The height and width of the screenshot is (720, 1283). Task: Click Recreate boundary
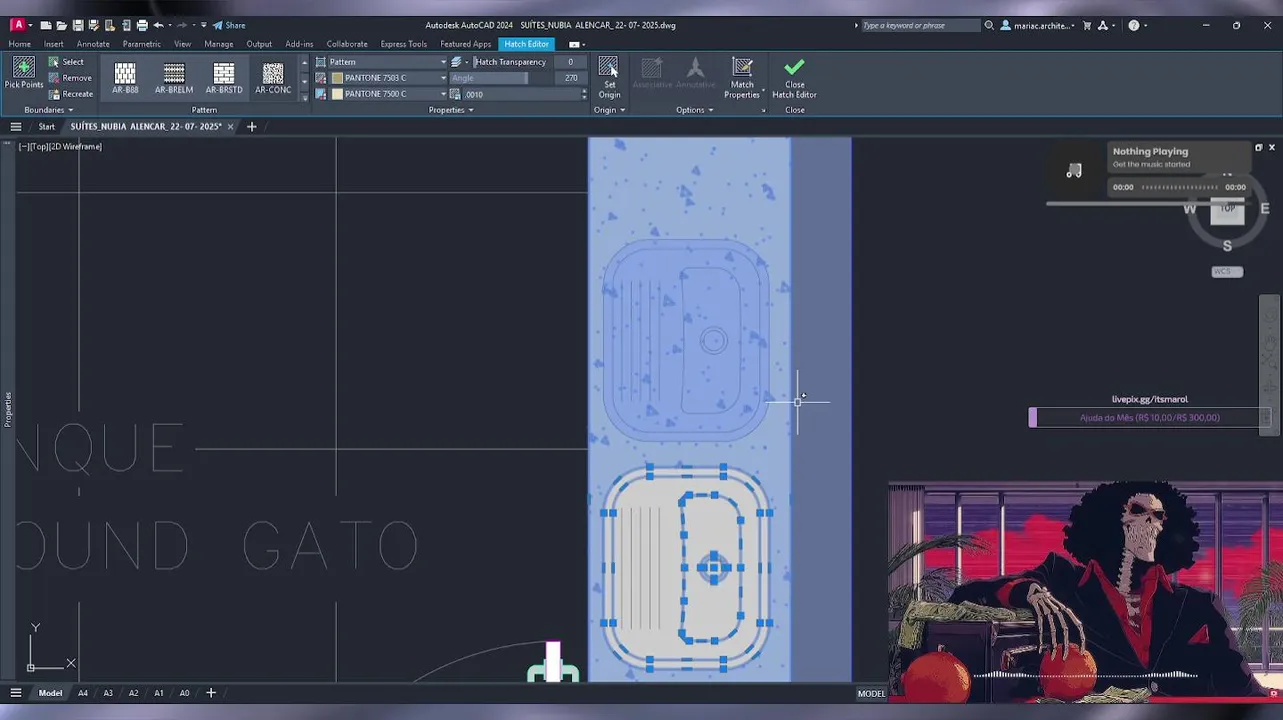tap(70, 94)
